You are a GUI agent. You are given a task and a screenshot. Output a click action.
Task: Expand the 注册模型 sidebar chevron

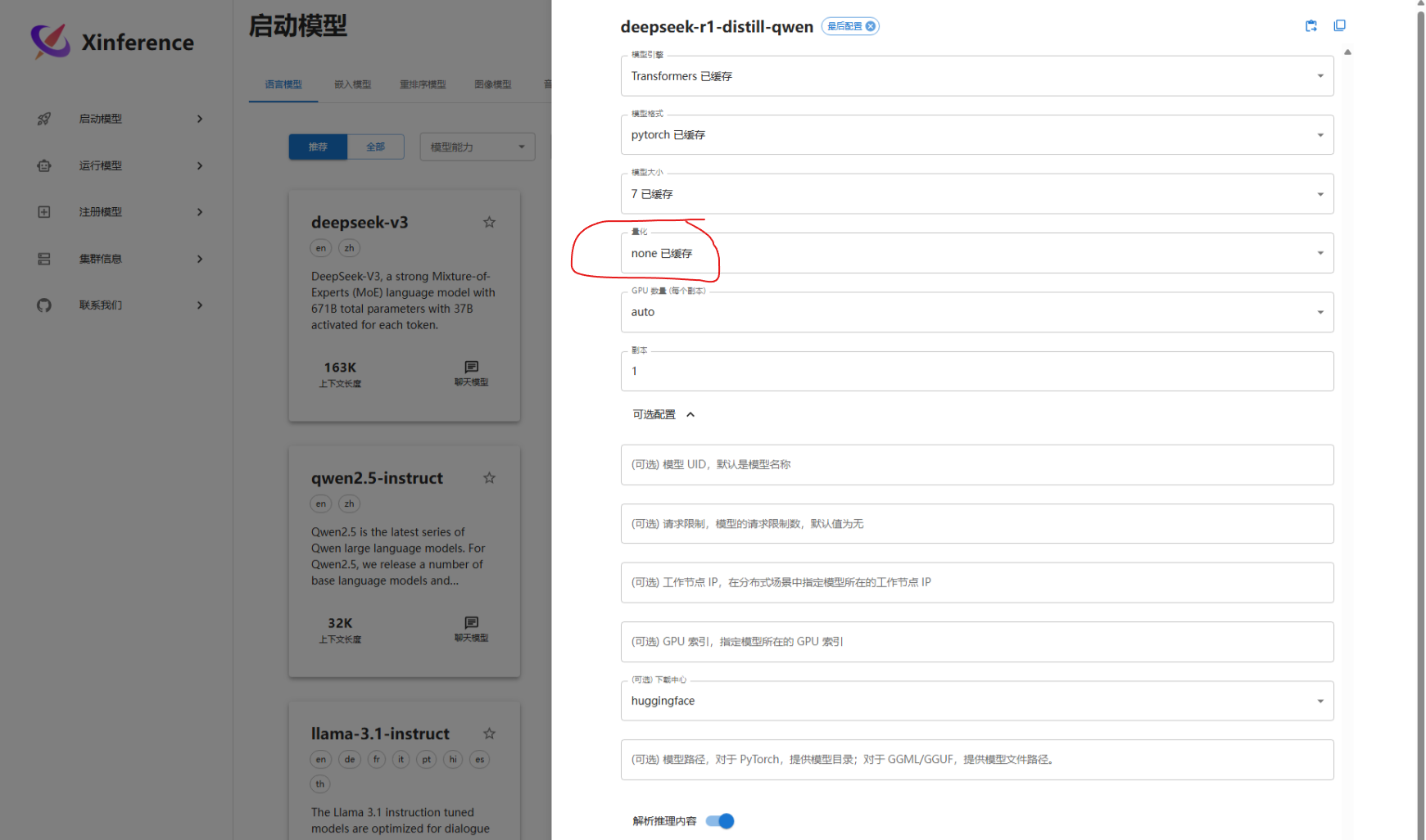point(200,212)
